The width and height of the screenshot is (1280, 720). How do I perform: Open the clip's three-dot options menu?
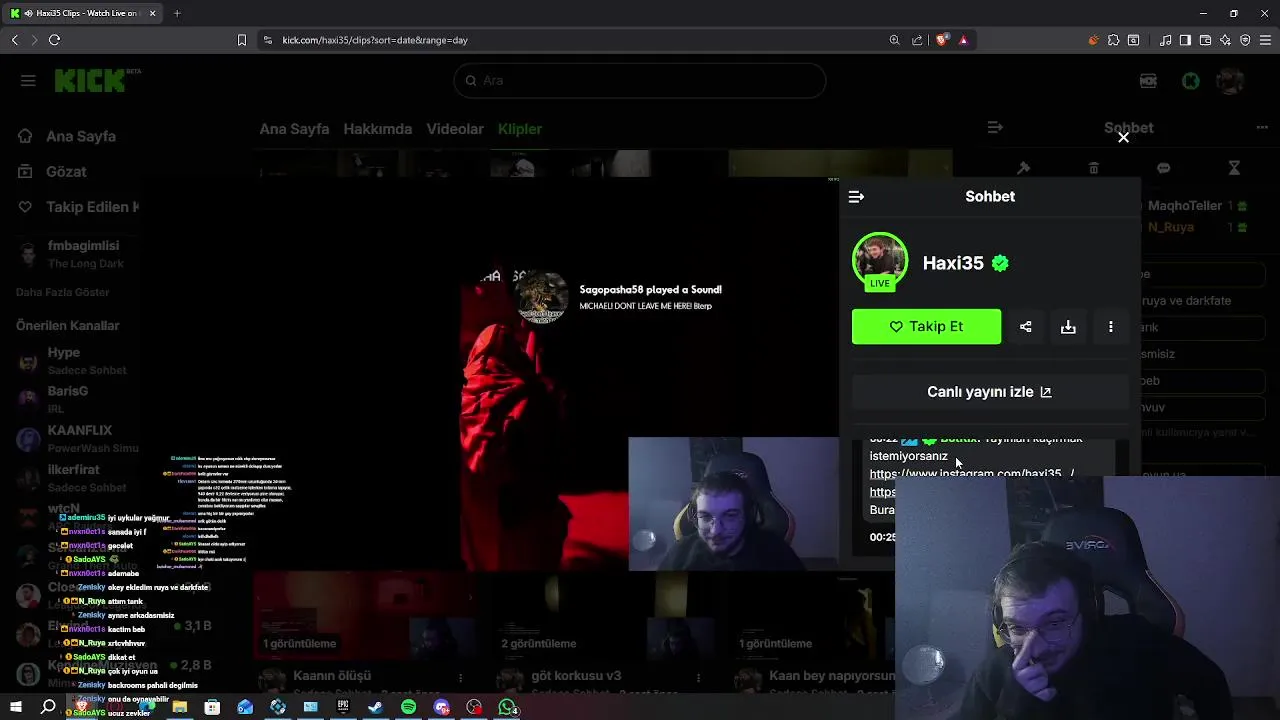(1111, 326)
